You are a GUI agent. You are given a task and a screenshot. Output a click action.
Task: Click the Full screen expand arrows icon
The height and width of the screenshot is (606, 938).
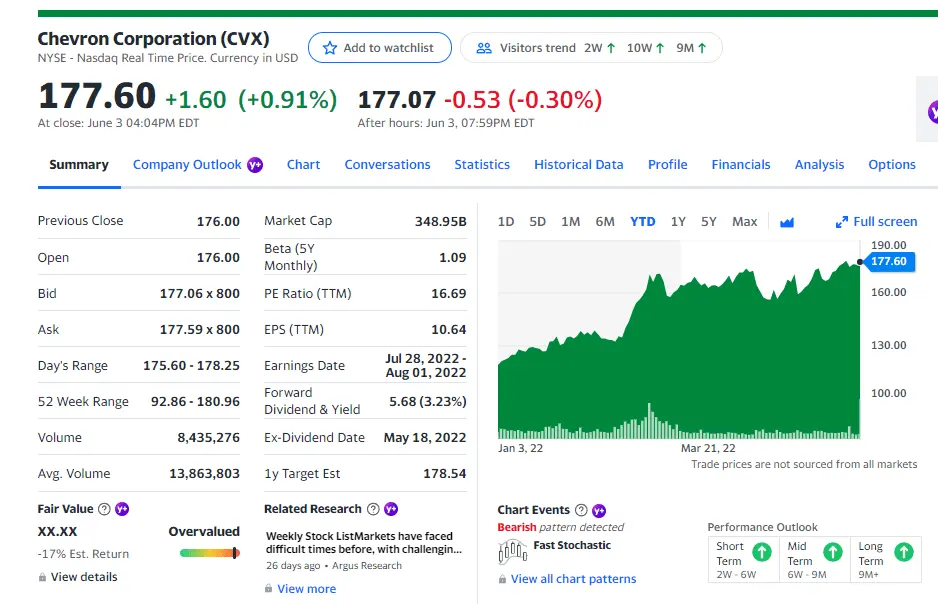tap(842, 222)
